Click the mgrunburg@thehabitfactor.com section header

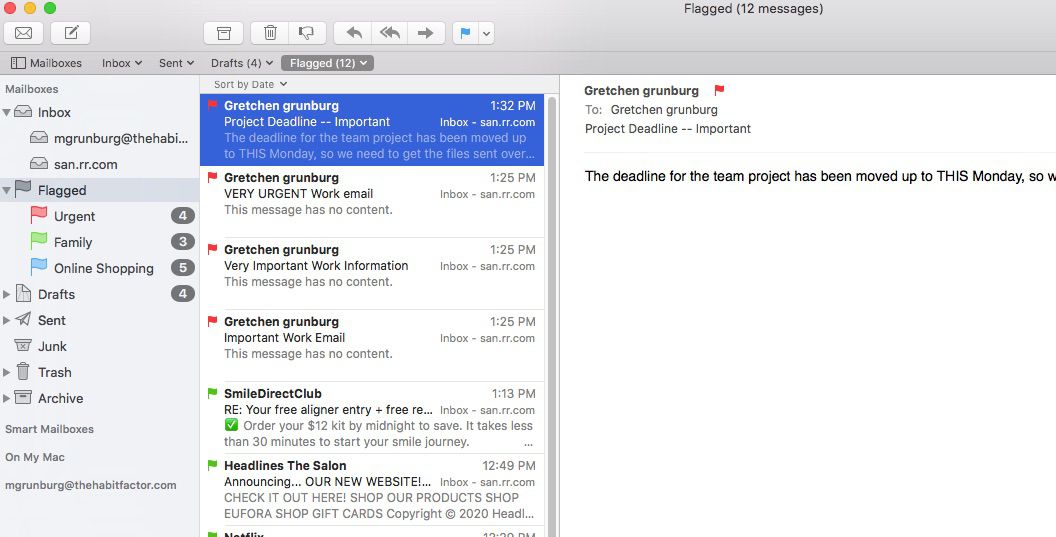[90, 485]
